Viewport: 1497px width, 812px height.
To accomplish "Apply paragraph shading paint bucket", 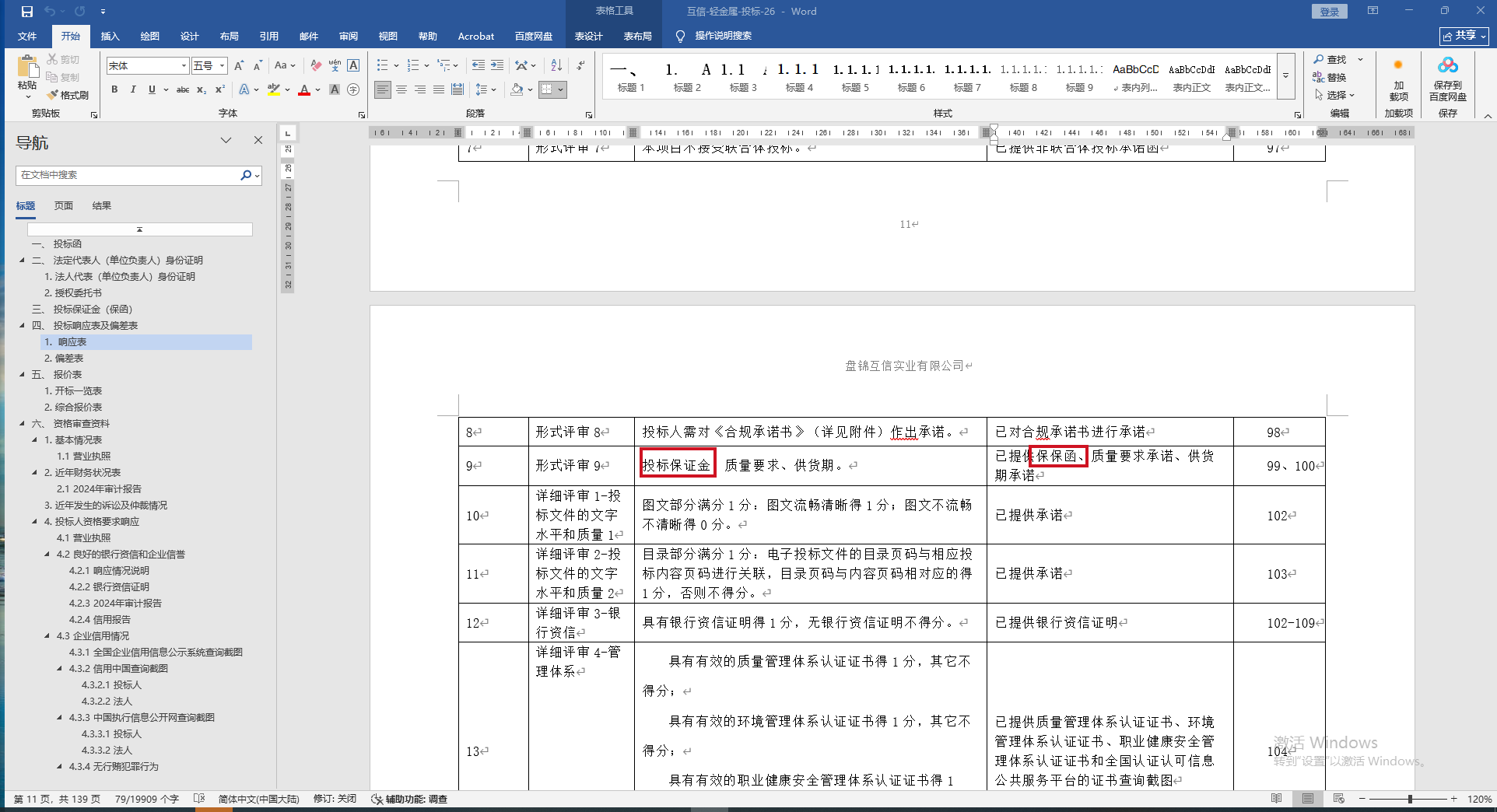I will pyautogui.click(x=517, y=89).
